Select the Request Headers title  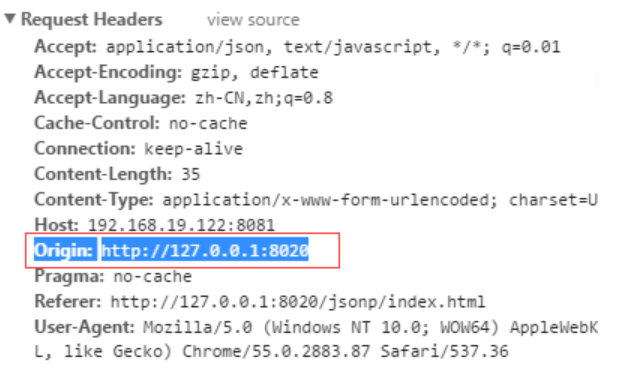92,20
